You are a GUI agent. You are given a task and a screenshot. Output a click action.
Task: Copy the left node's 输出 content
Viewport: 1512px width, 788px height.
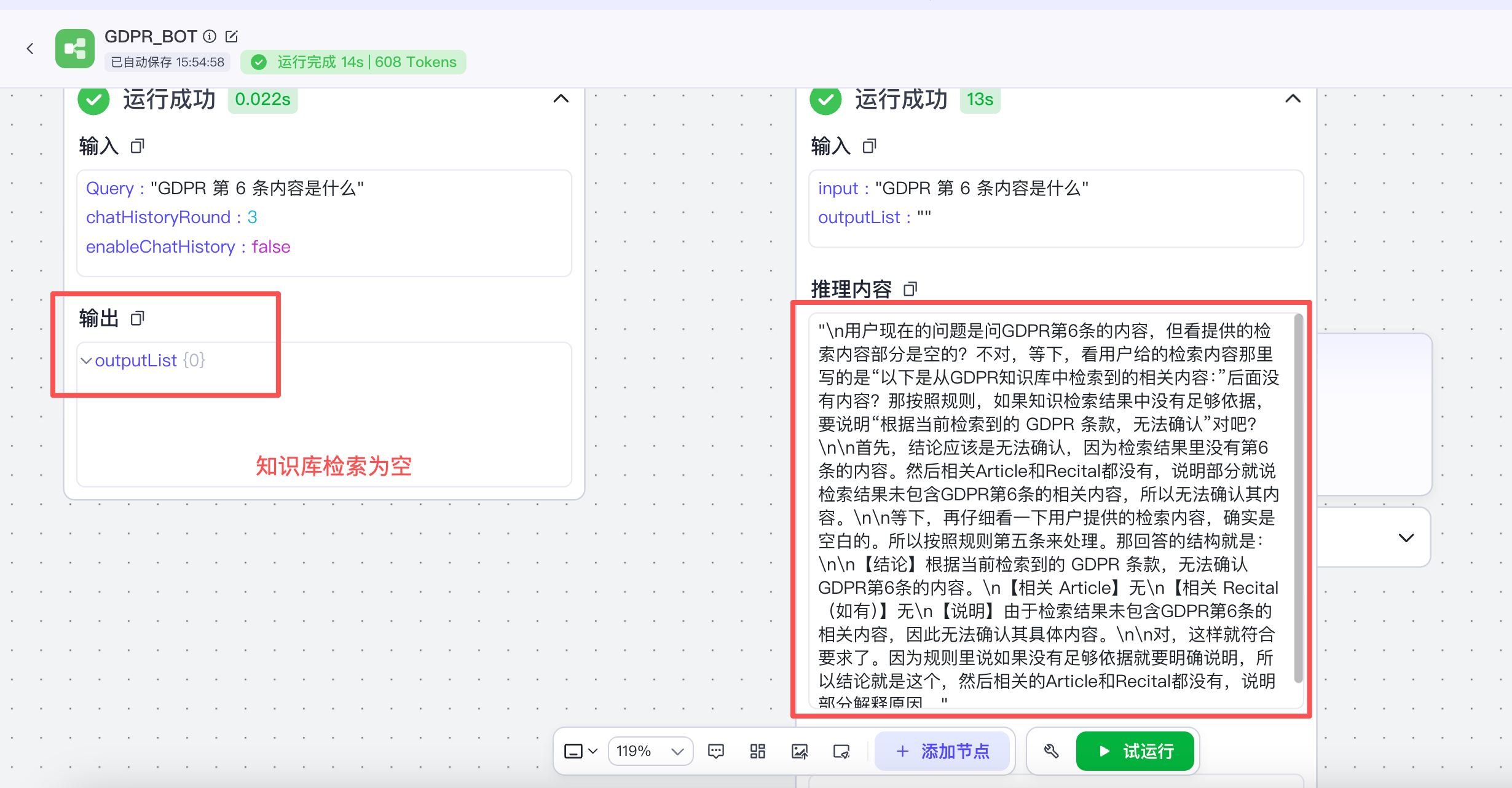pyautogui.click(x=137, y=318)
